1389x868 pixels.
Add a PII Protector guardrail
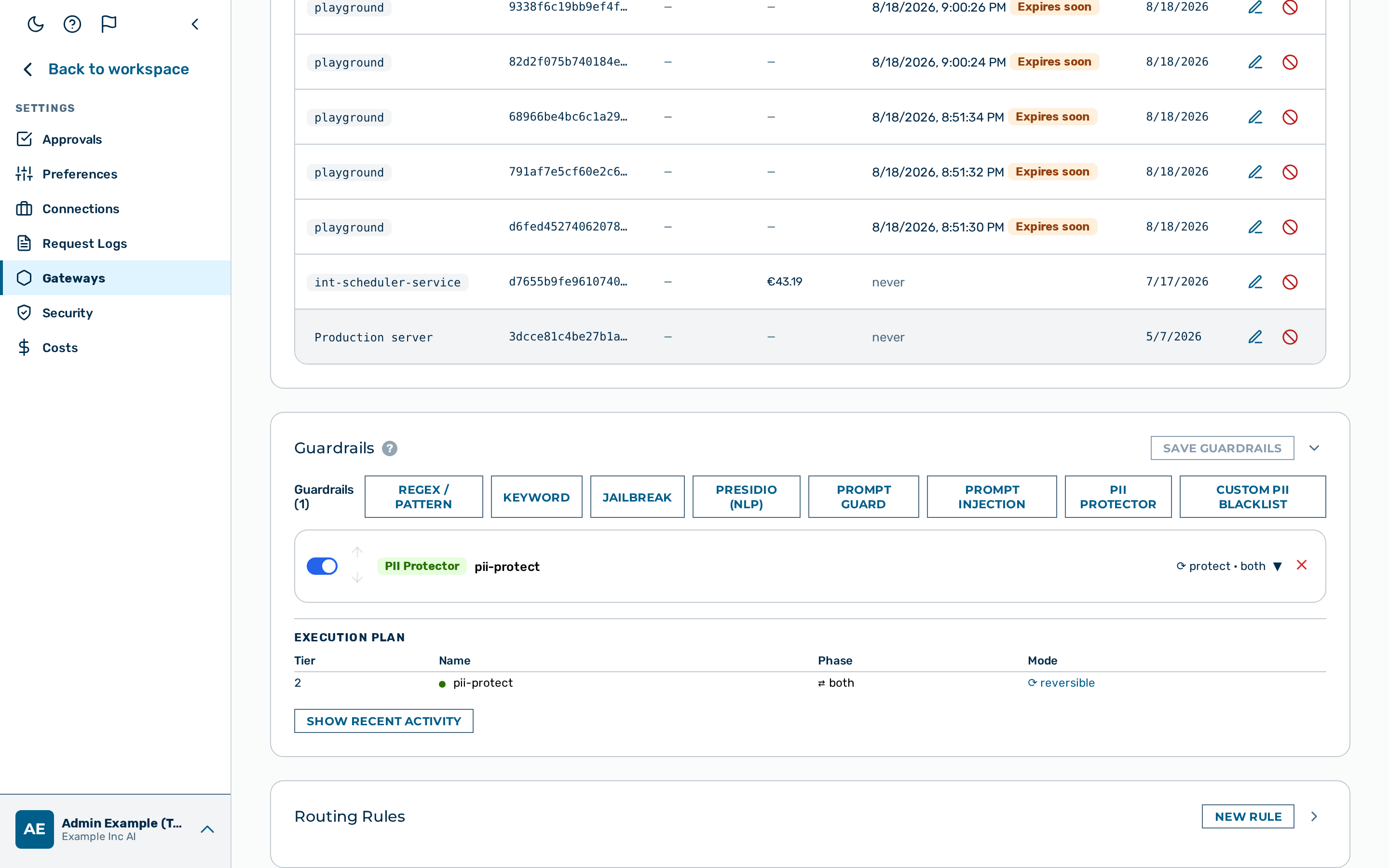pyautogui.click(x=1117, y=497)
